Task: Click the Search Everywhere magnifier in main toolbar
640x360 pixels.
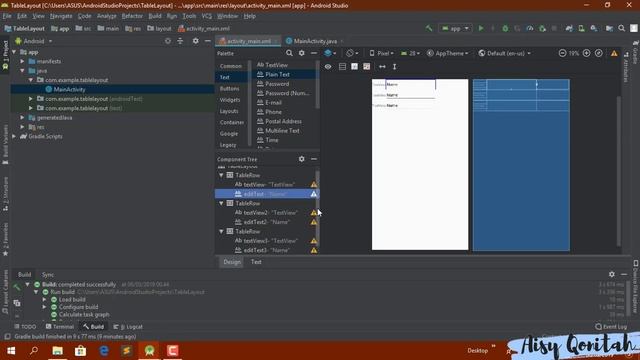Action: 622,28
